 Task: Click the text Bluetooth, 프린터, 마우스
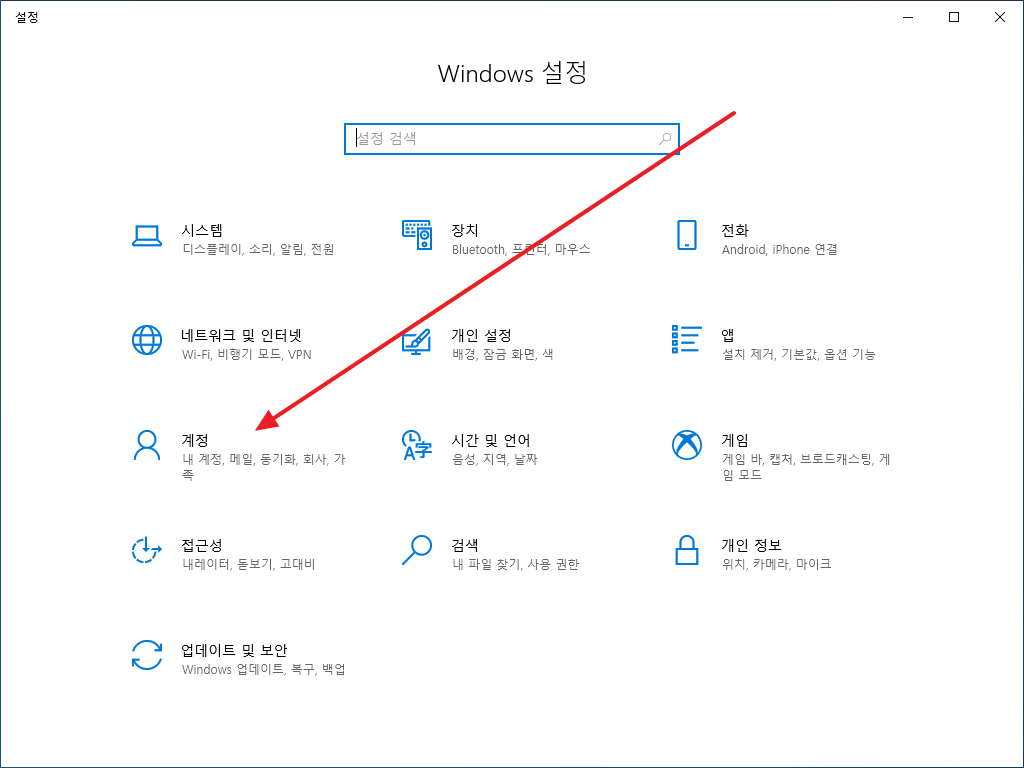pos(520,249)
